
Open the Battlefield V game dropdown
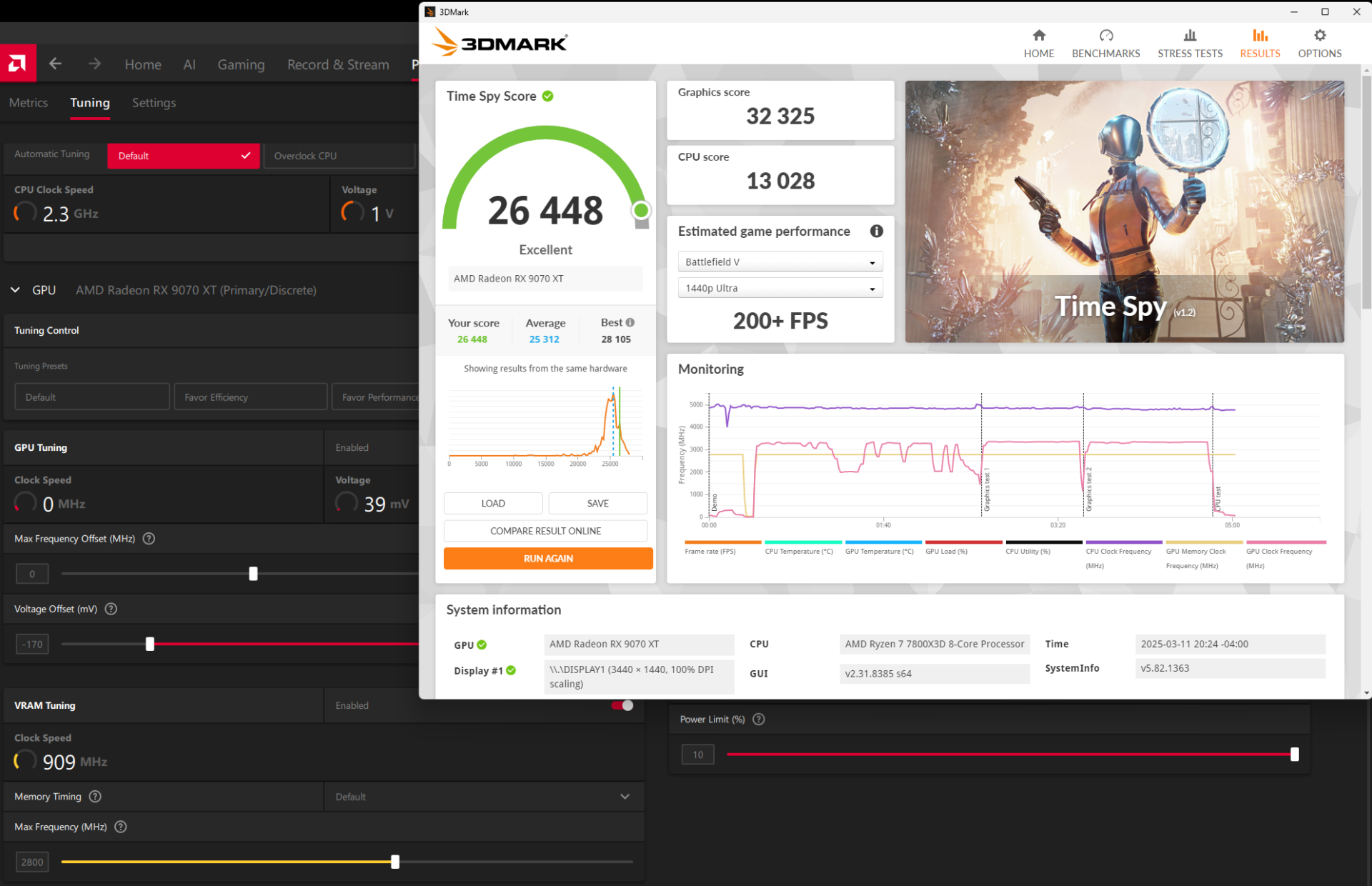[780, 262]
